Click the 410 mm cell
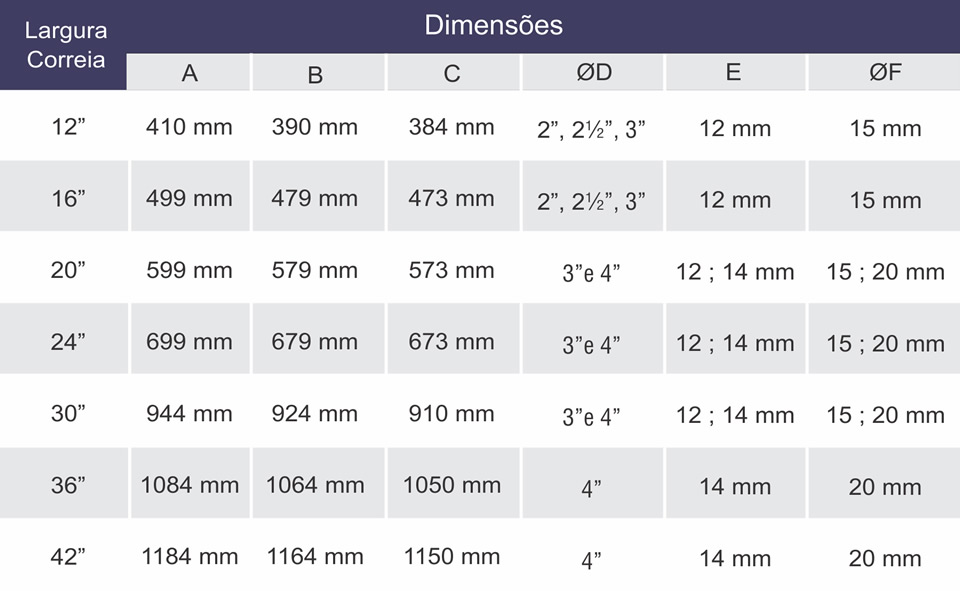The width and height of the screenshot is (960, 591). [x=189, y=127]
